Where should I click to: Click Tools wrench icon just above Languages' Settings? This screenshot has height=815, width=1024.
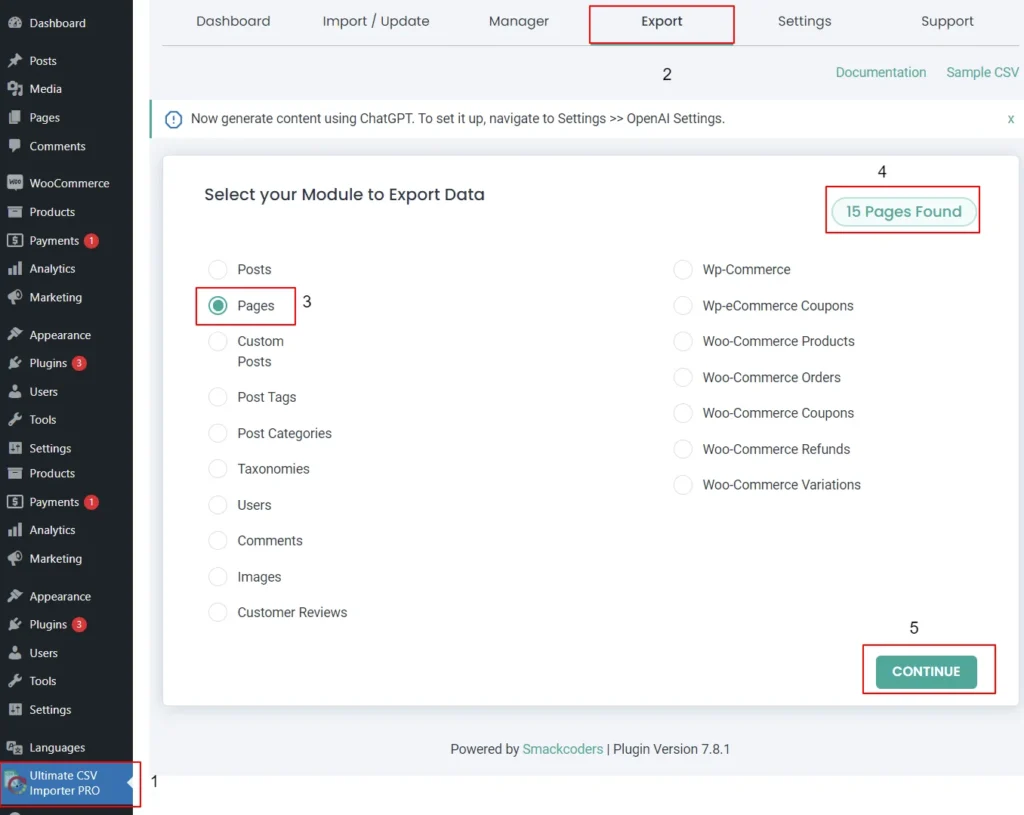click(x=15, y=681)
